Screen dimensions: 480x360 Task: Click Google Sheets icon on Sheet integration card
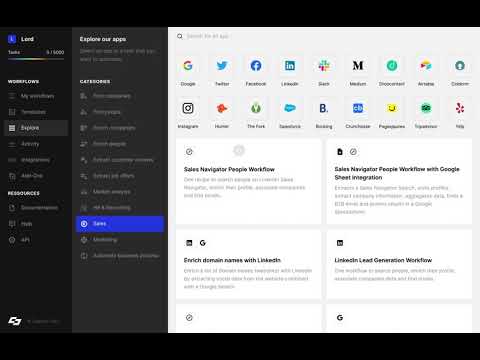[340, 152]
